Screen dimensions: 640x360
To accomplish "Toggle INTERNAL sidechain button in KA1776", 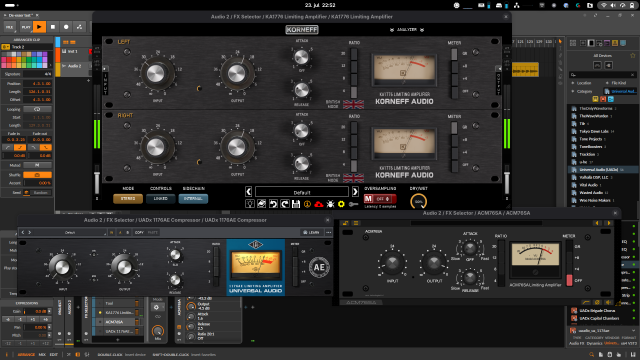I will click(x=193, y=199).
